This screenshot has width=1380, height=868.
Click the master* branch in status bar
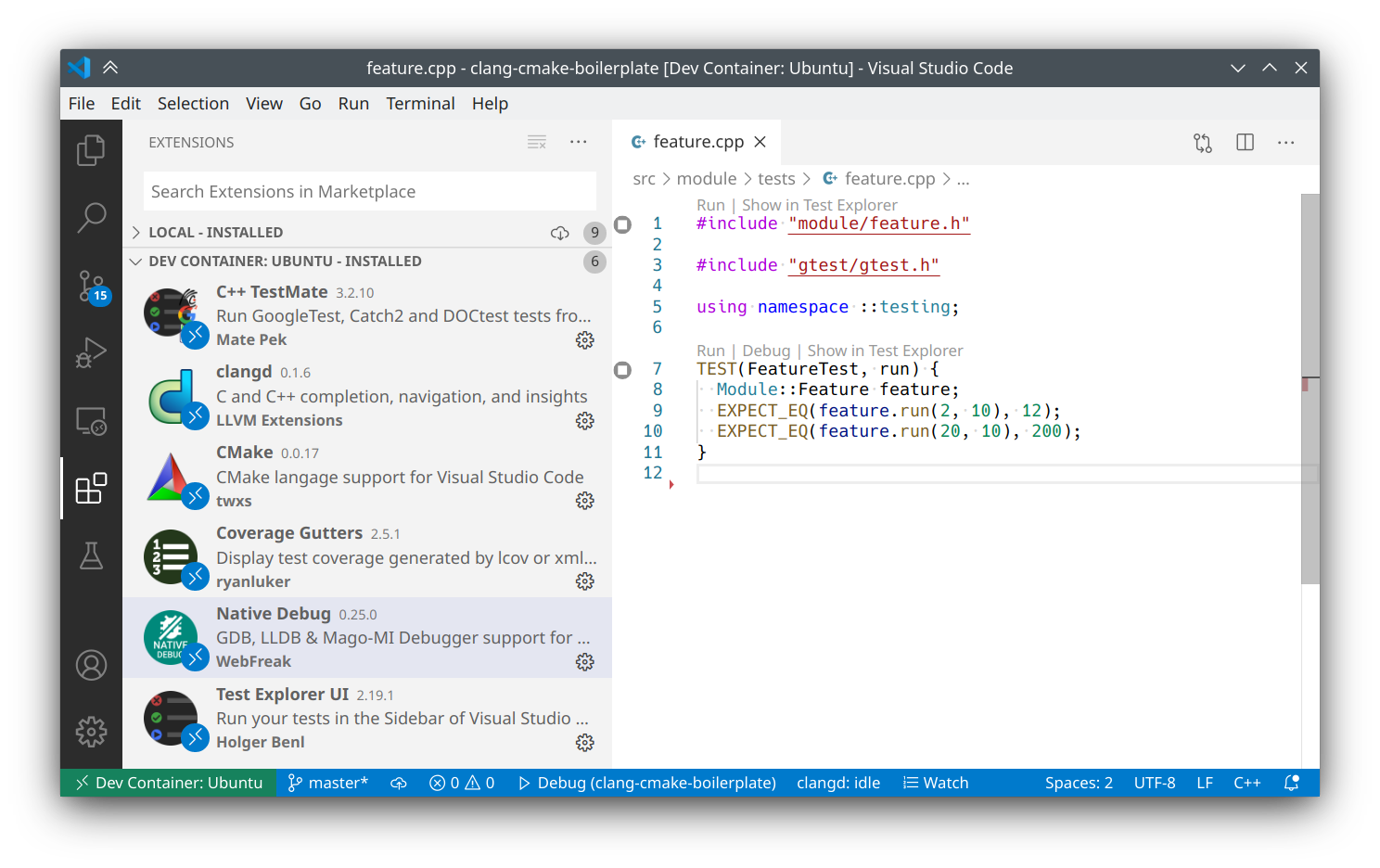point(327,783)
